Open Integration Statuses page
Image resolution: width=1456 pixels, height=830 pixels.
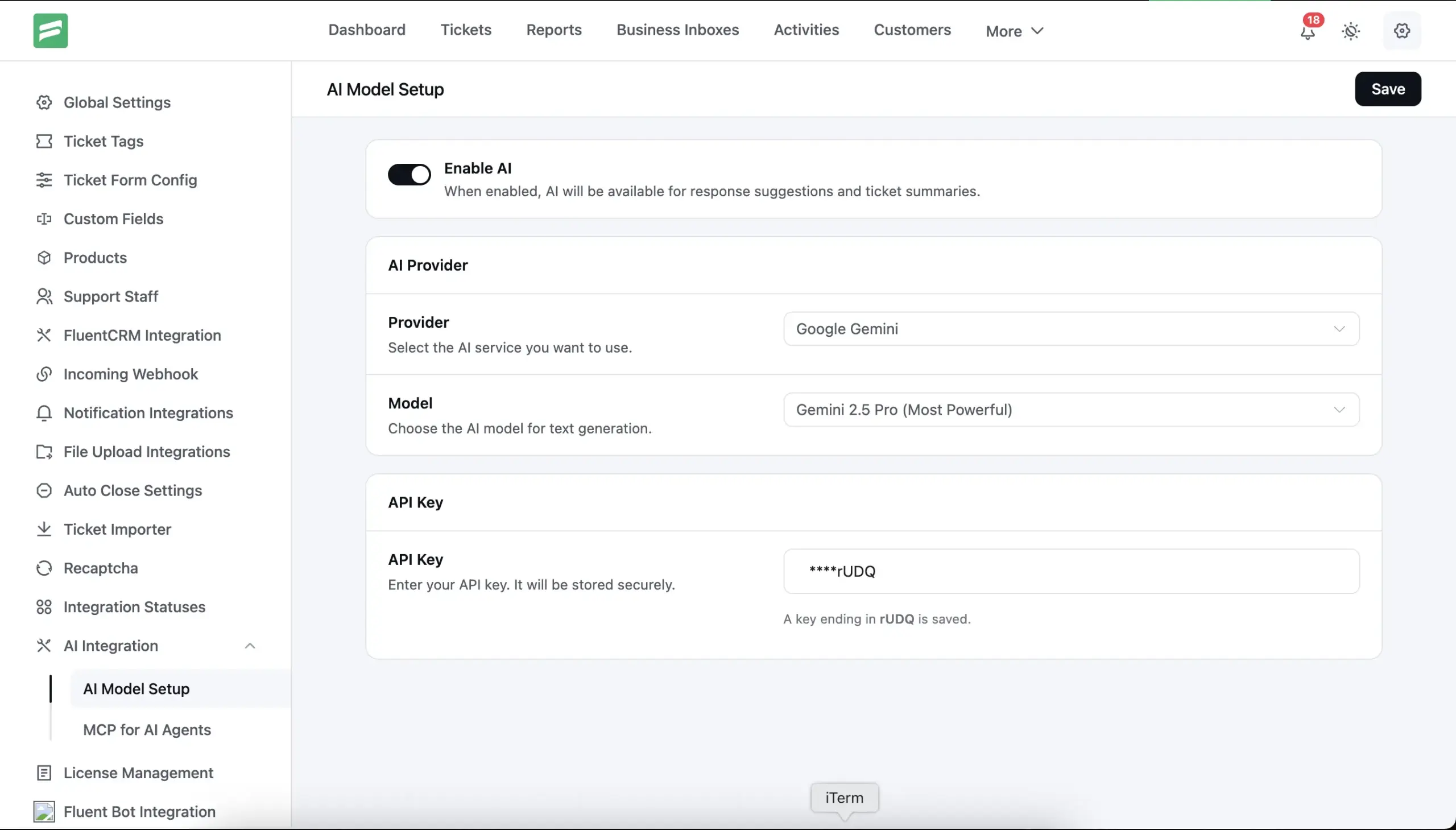tap(134, 606)
